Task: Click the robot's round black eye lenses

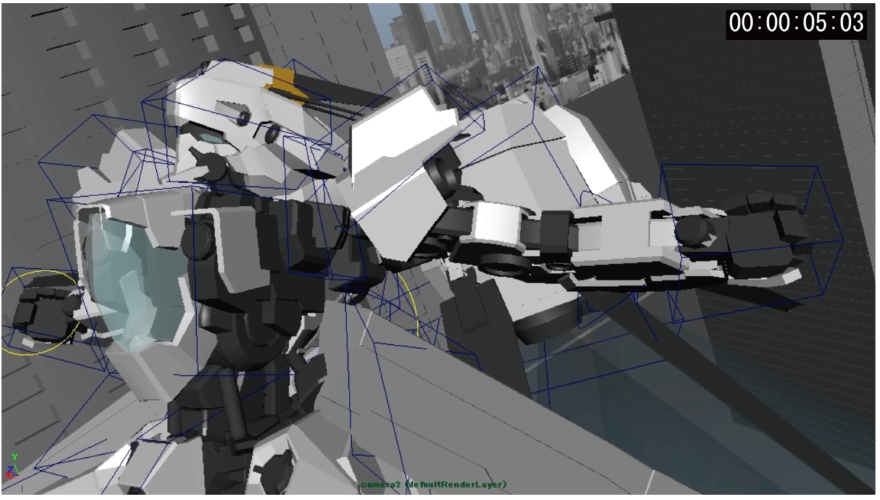Action: [x=266, y=130]
